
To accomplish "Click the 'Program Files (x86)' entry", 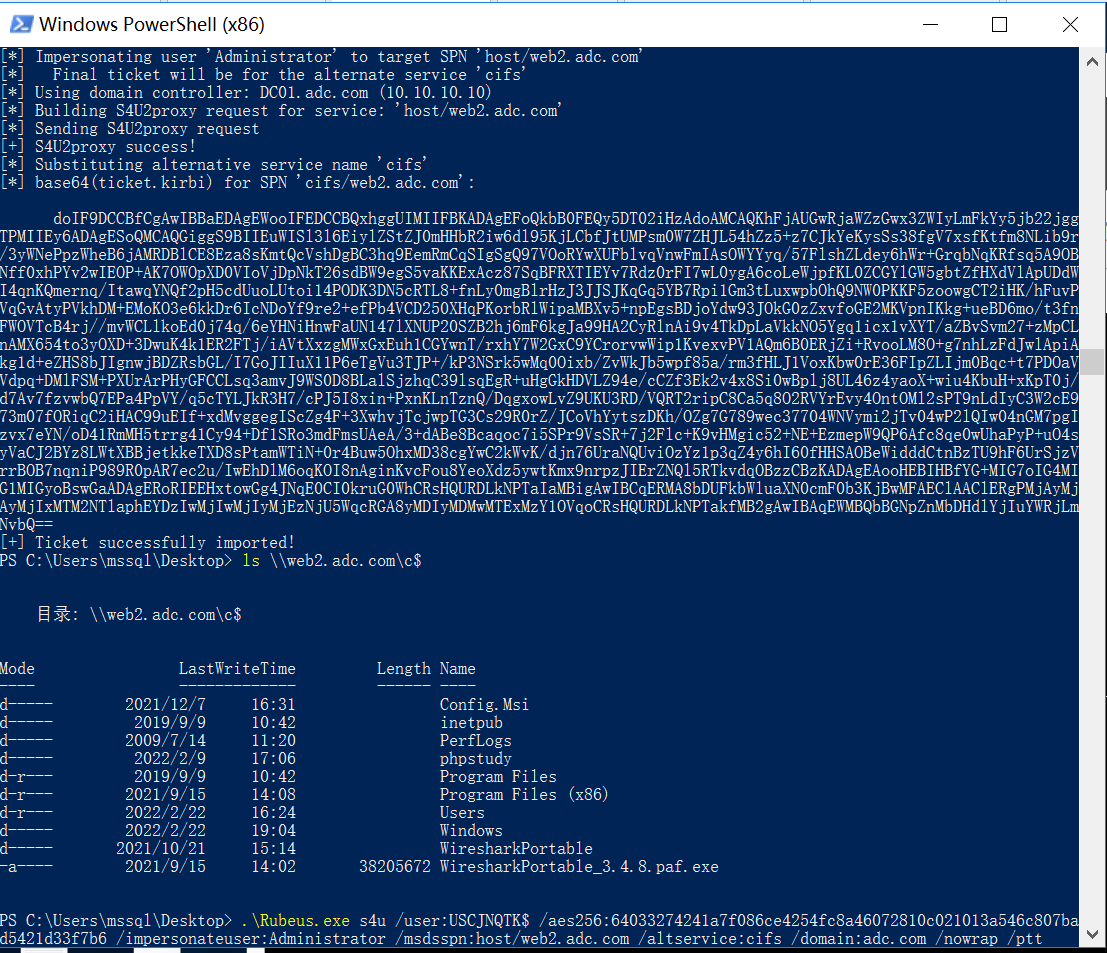I will [523, 795].
